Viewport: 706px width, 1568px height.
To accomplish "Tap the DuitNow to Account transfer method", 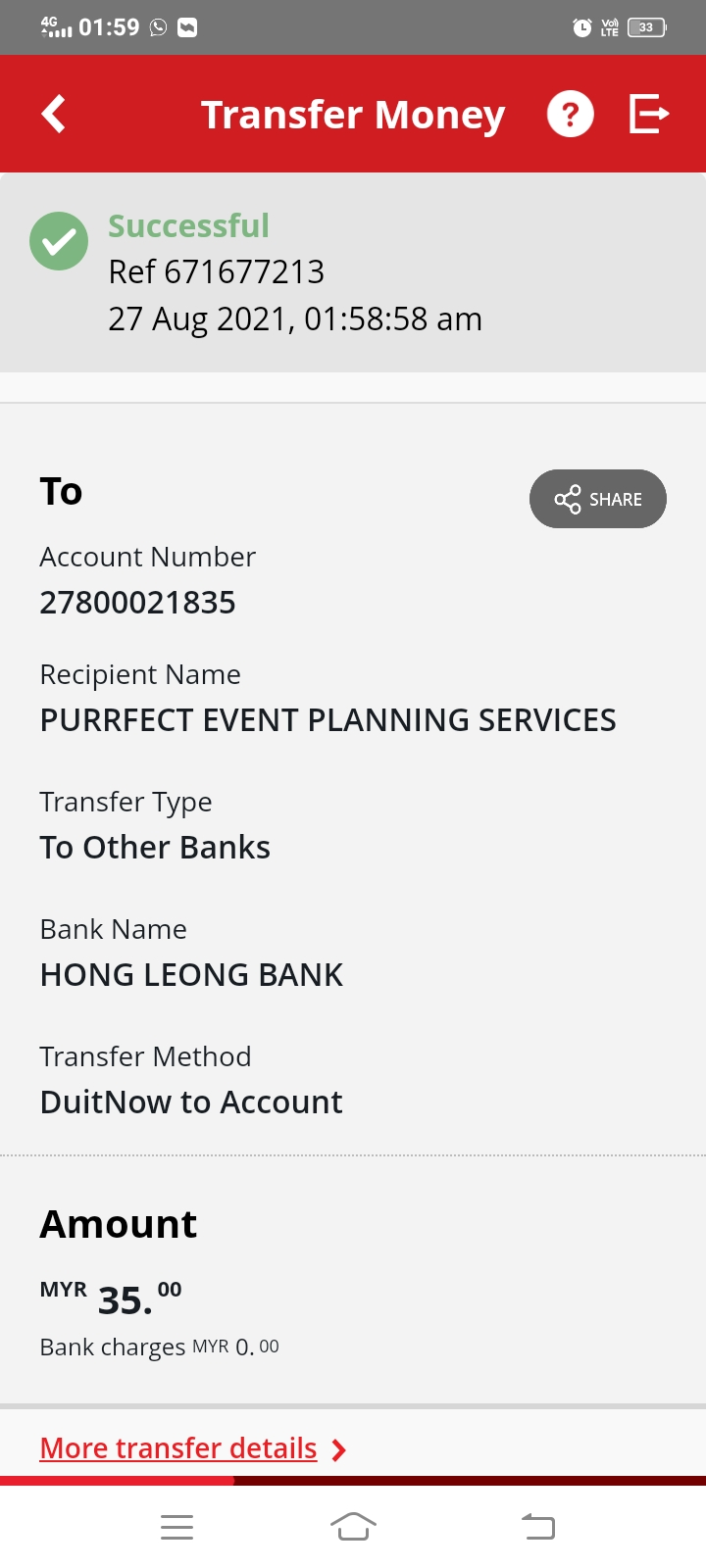I will pos(191,1102).
